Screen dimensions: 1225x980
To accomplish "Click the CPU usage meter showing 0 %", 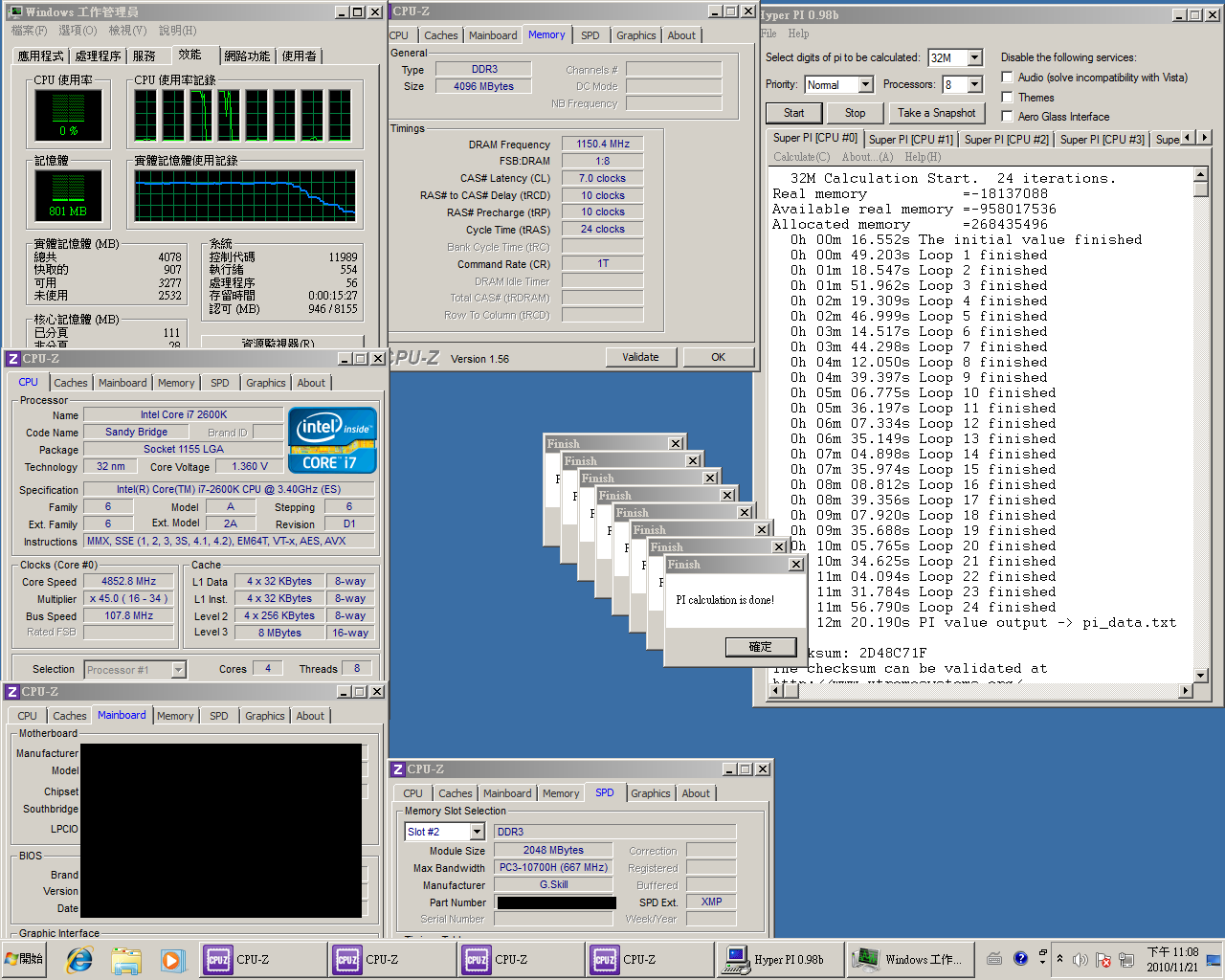I will [68, 117].
